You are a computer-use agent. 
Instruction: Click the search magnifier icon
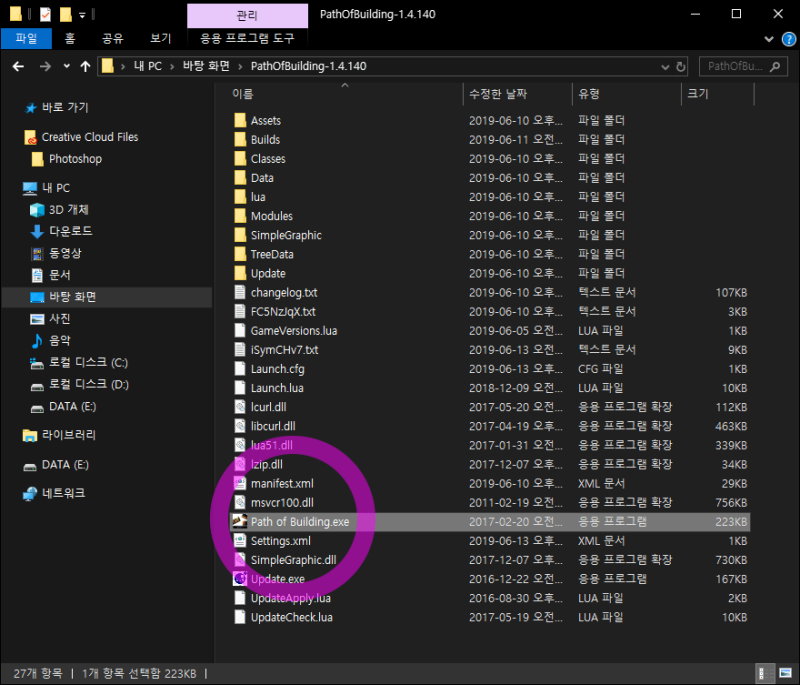(x=776, y=66)
